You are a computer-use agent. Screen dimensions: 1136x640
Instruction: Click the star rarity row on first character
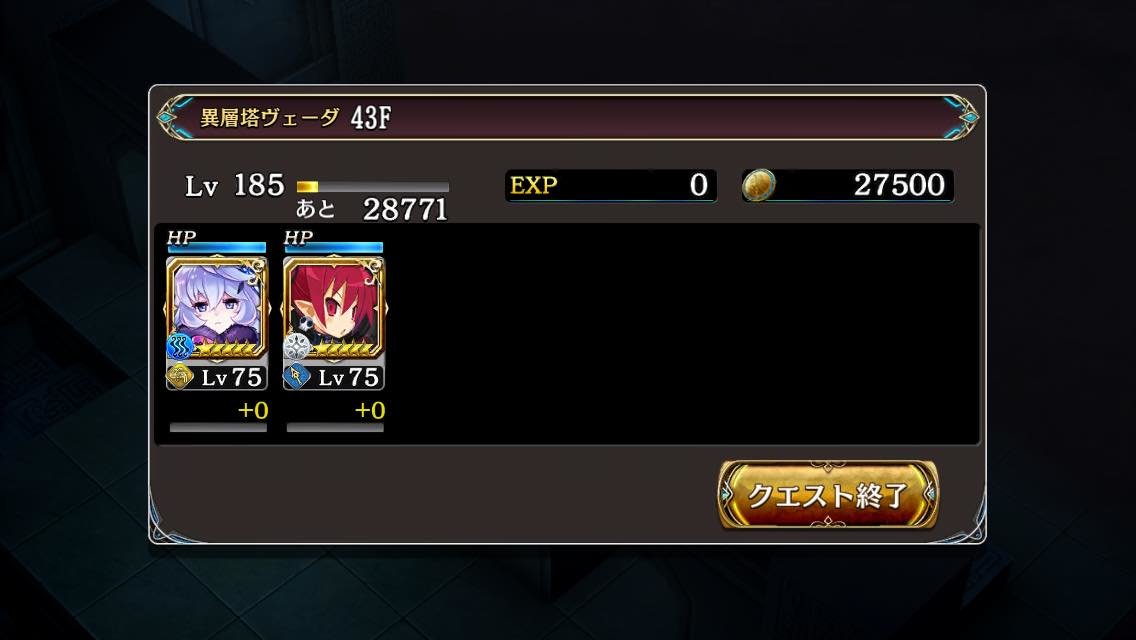pyautogui.click(x=225, y=350)
